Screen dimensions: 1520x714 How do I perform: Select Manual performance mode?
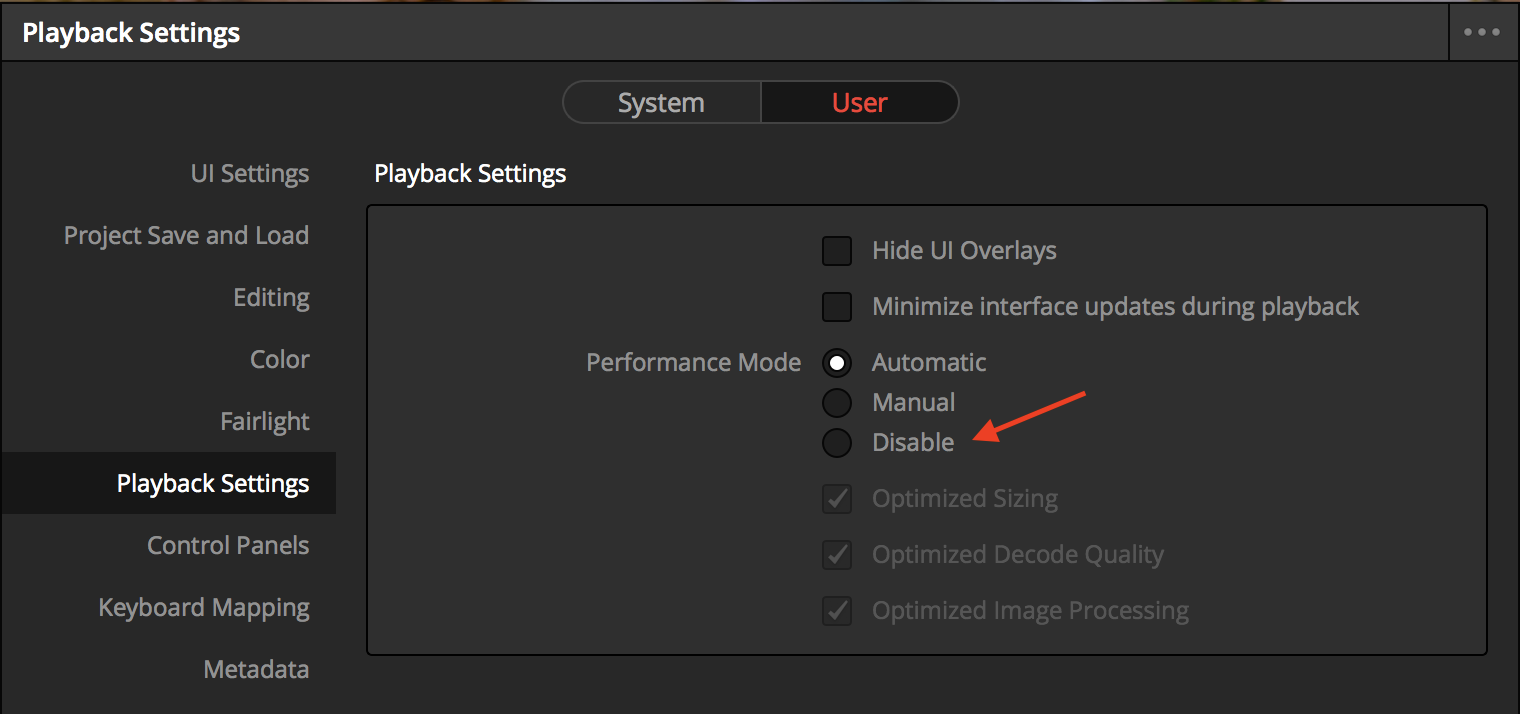(x=837, y=403)
